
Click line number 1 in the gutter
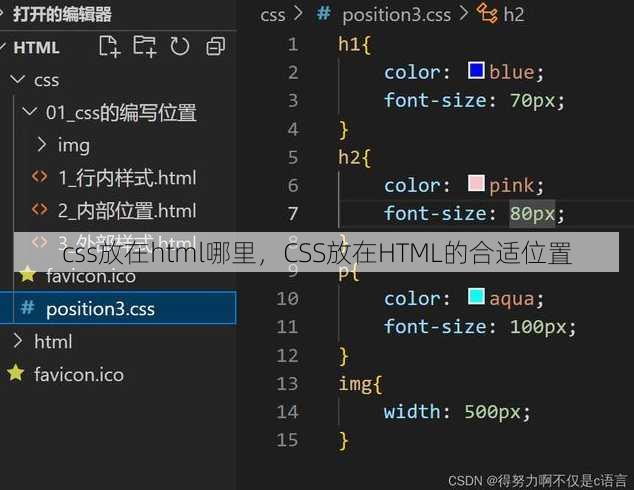coord(293,44)
